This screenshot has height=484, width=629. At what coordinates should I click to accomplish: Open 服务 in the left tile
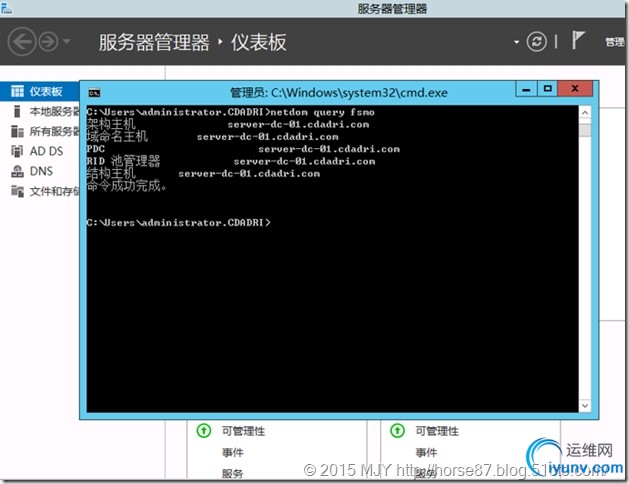(x=233, y=474)
